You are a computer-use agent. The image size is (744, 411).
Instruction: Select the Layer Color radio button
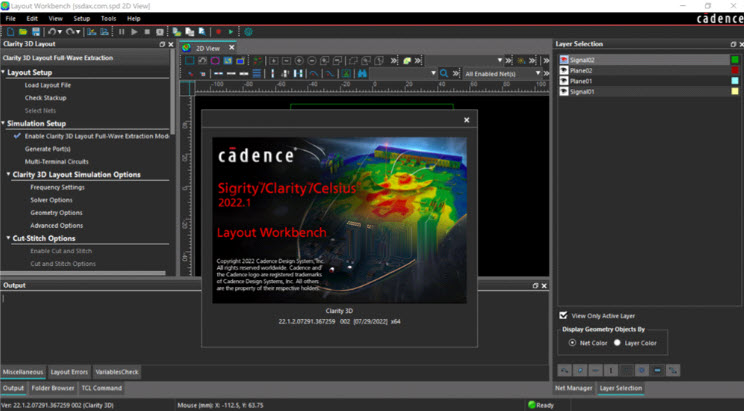(617, 342)
